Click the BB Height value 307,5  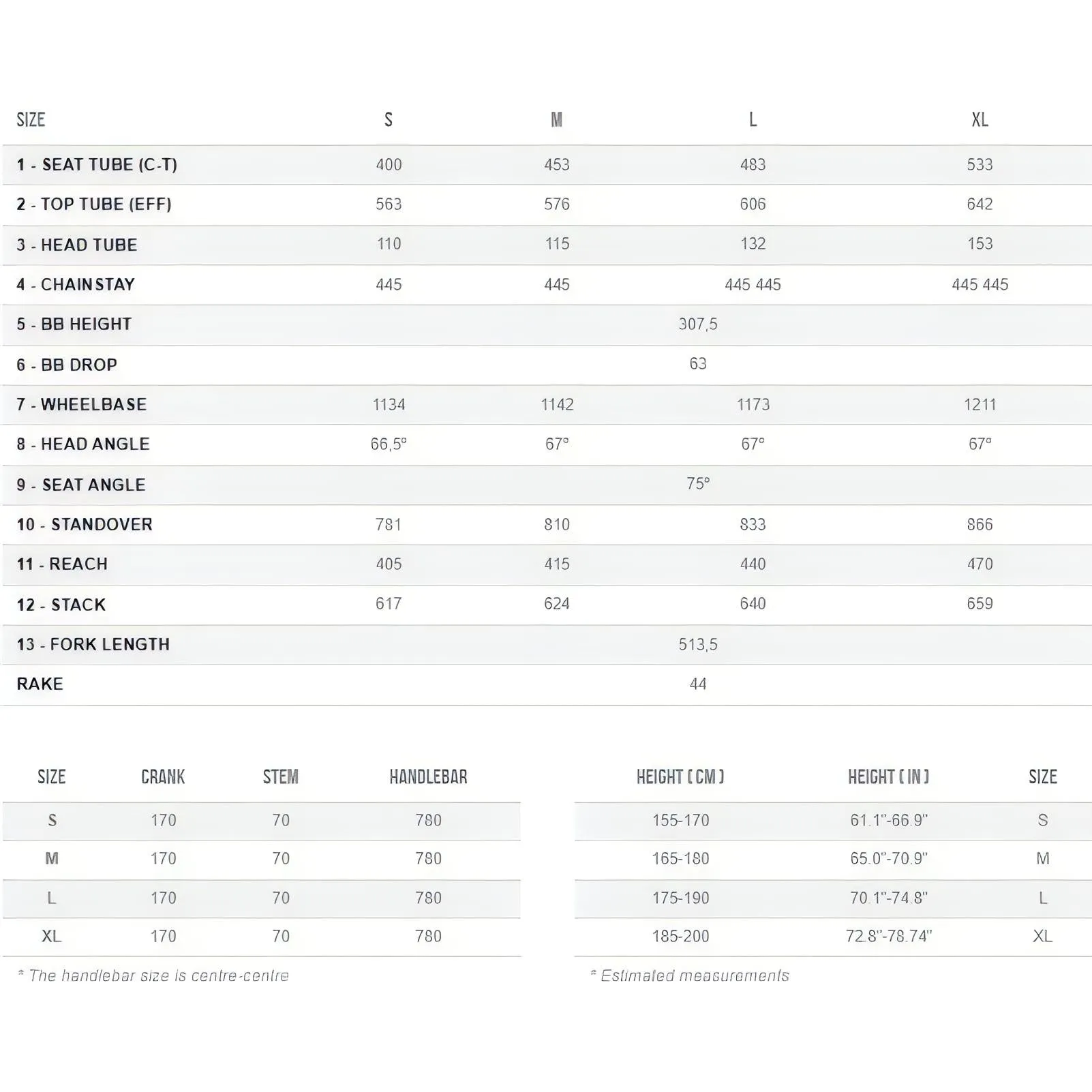click(698, 324)
